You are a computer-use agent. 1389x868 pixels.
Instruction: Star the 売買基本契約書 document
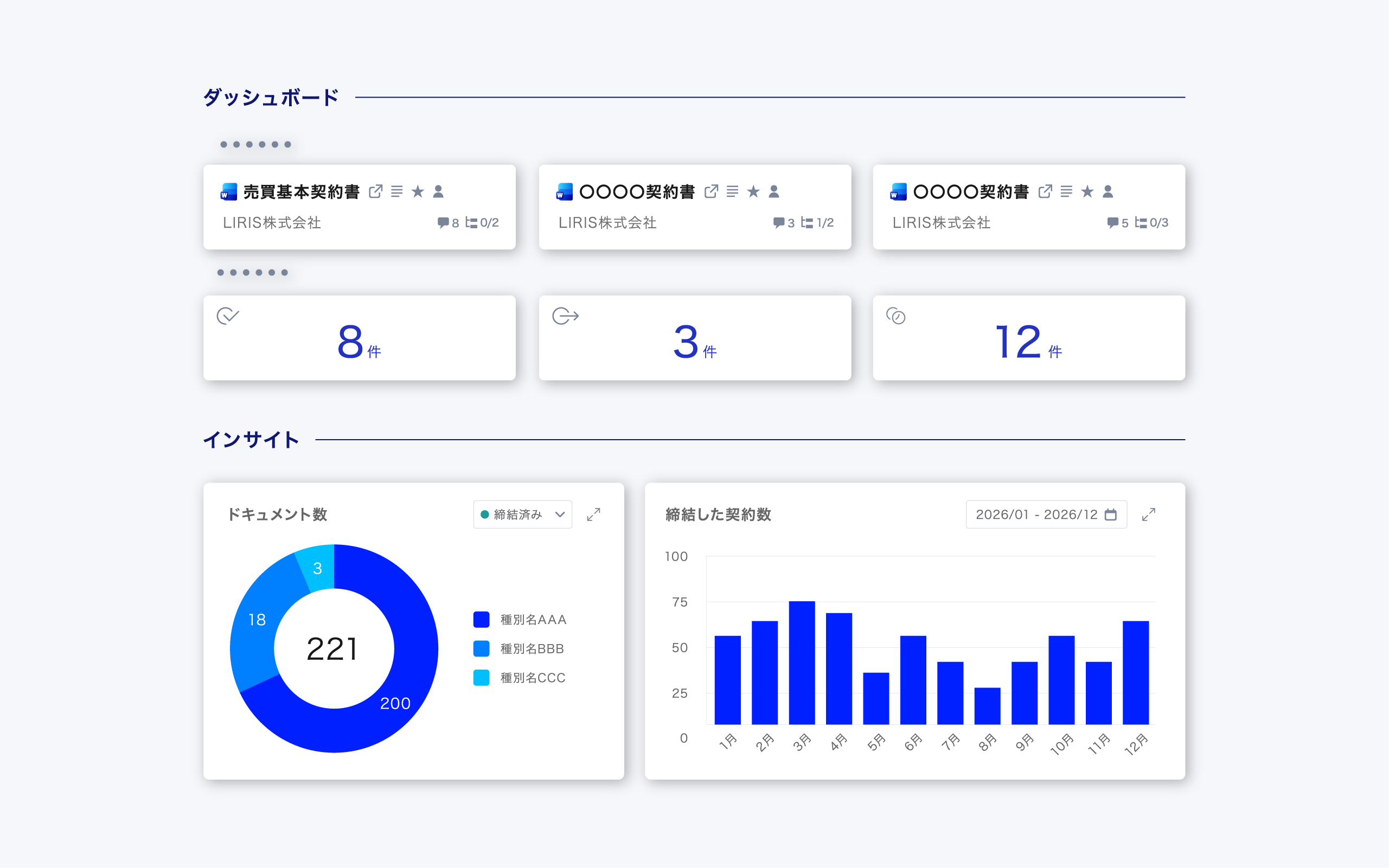[418, 191]
